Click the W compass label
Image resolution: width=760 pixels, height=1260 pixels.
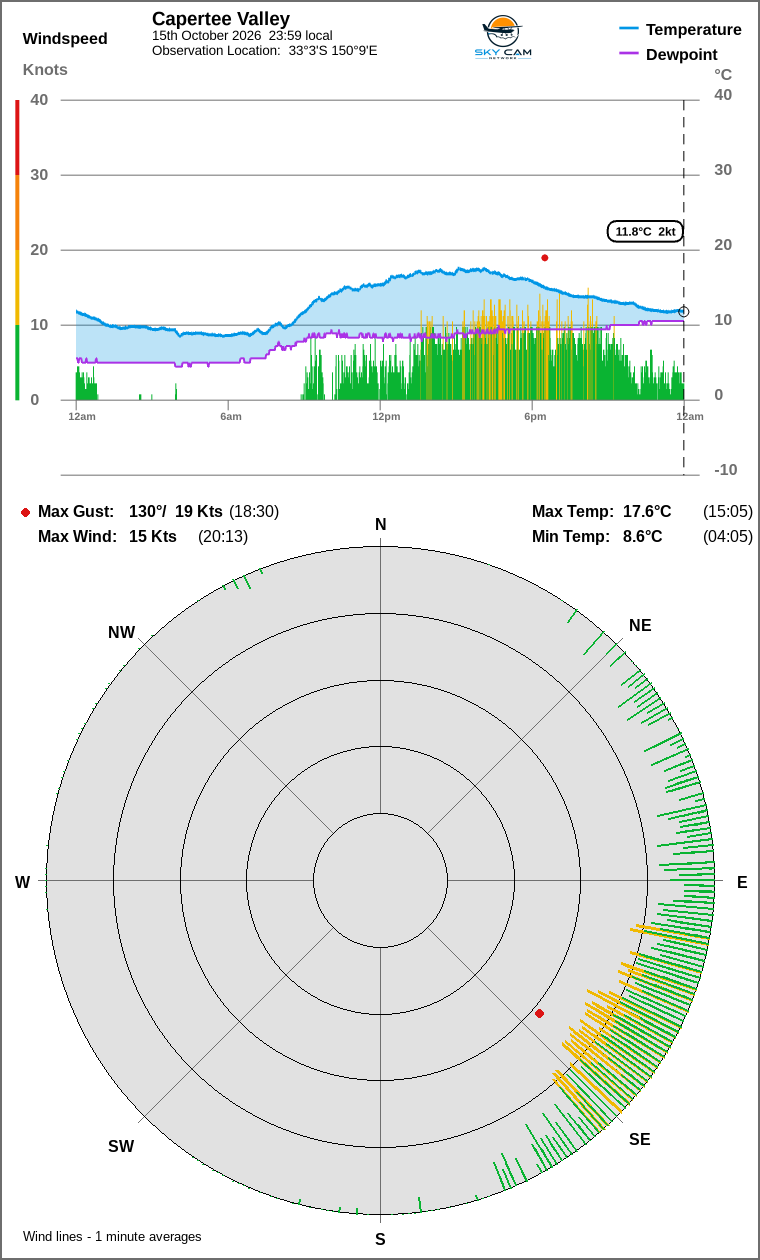pos(22,883)
